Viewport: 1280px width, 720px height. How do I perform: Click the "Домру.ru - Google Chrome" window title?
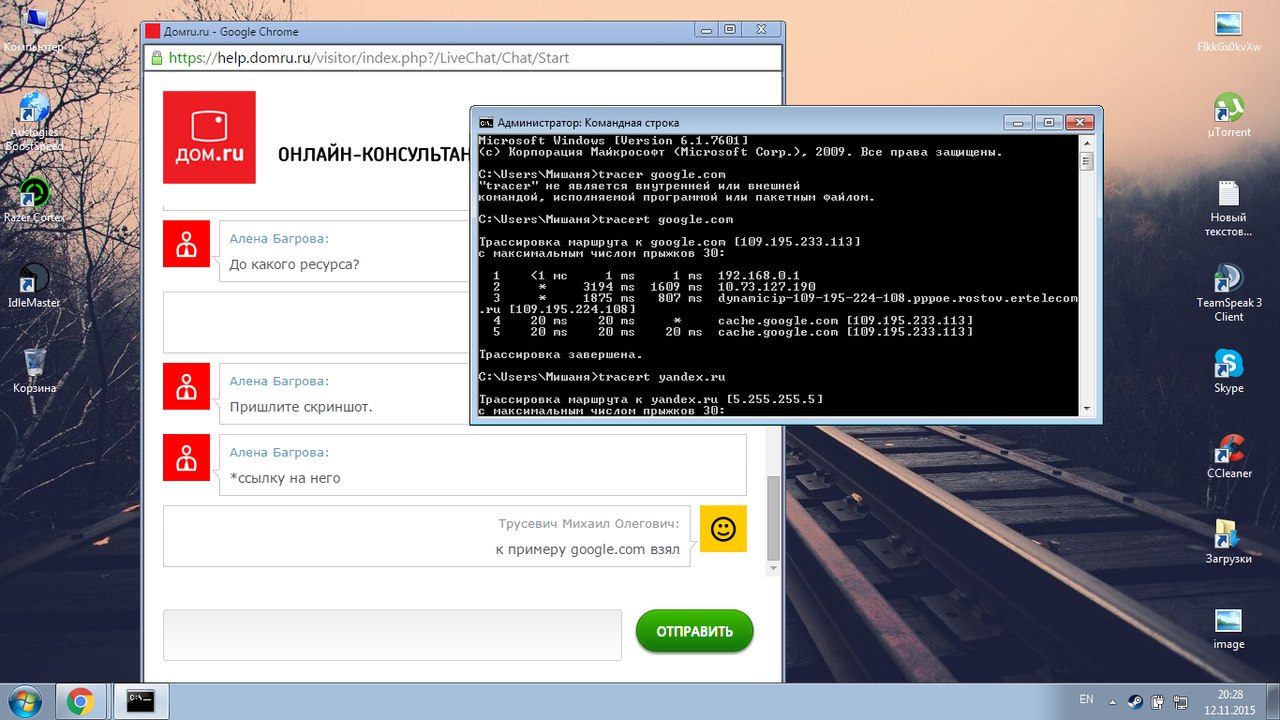coord(231,31)
